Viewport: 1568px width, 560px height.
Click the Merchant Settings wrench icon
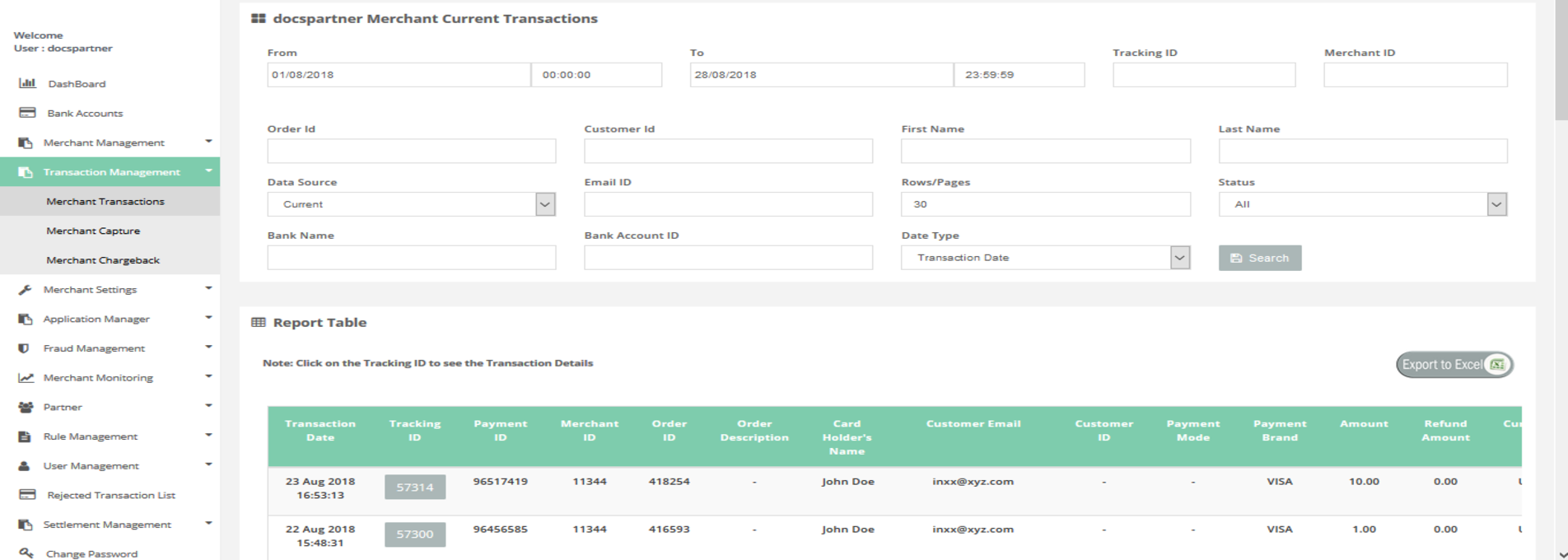(26, 290)
